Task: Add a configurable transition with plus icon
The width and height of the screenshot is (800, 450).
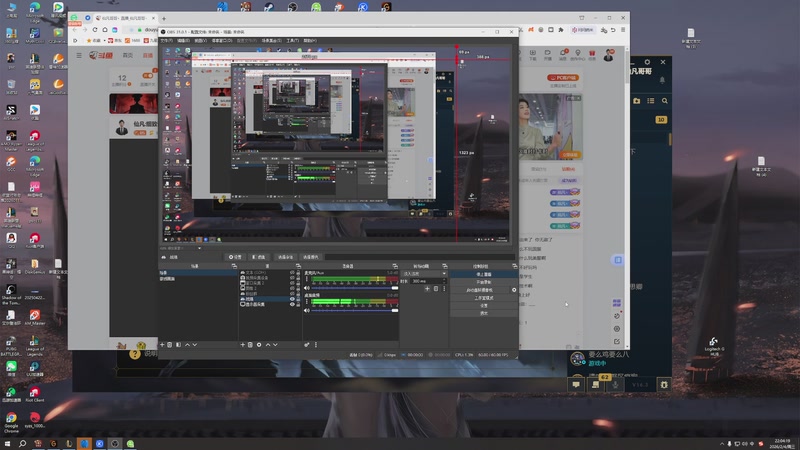Action: (427, 289)
